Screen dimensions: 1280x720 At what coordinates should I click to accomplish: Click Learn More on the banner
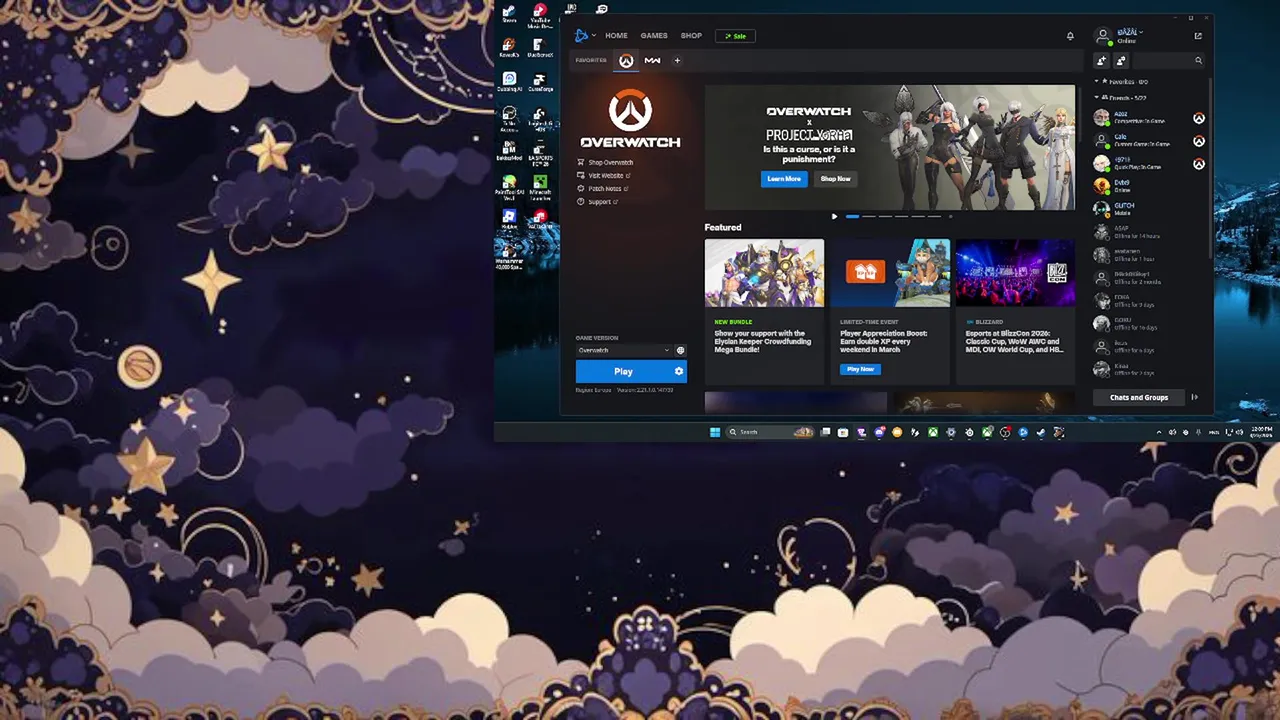tap(784, 179)
